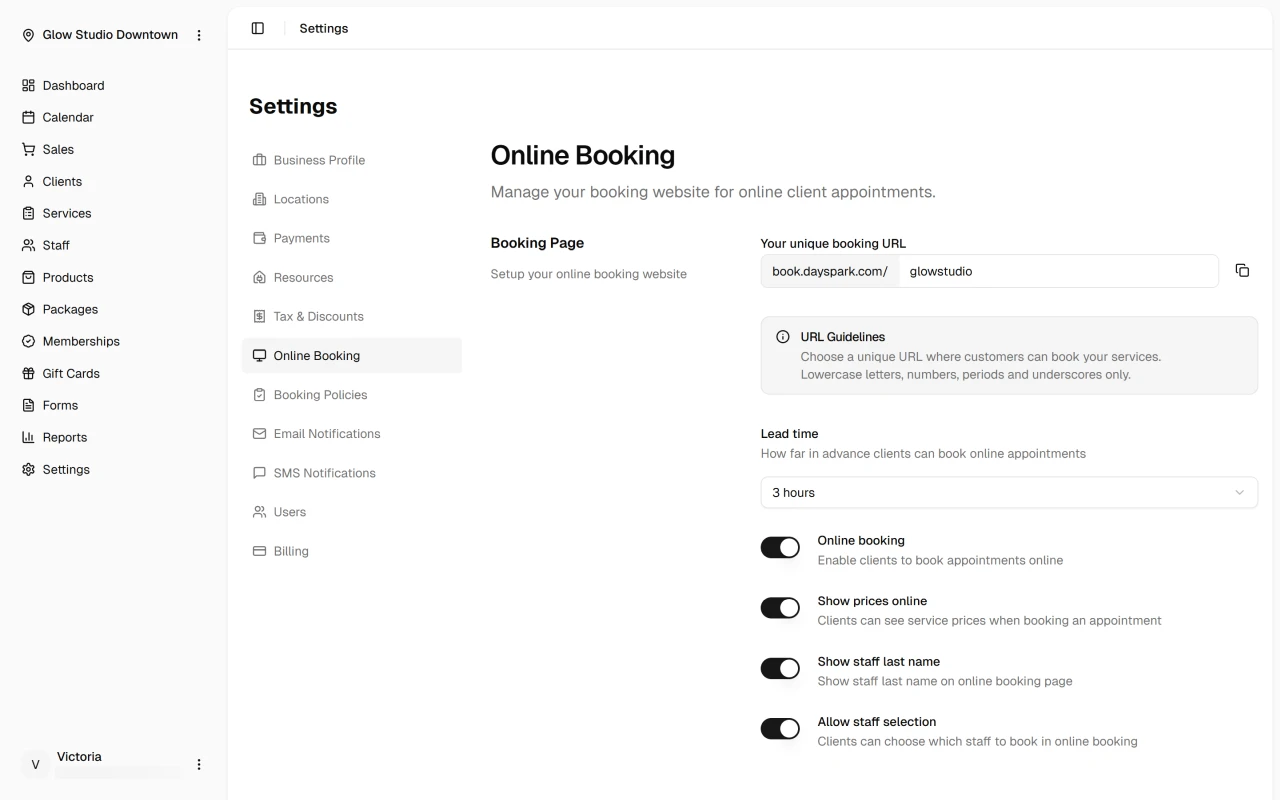
Task: Click the Glow Studio Downtown location name
Action: coord(110,35)
